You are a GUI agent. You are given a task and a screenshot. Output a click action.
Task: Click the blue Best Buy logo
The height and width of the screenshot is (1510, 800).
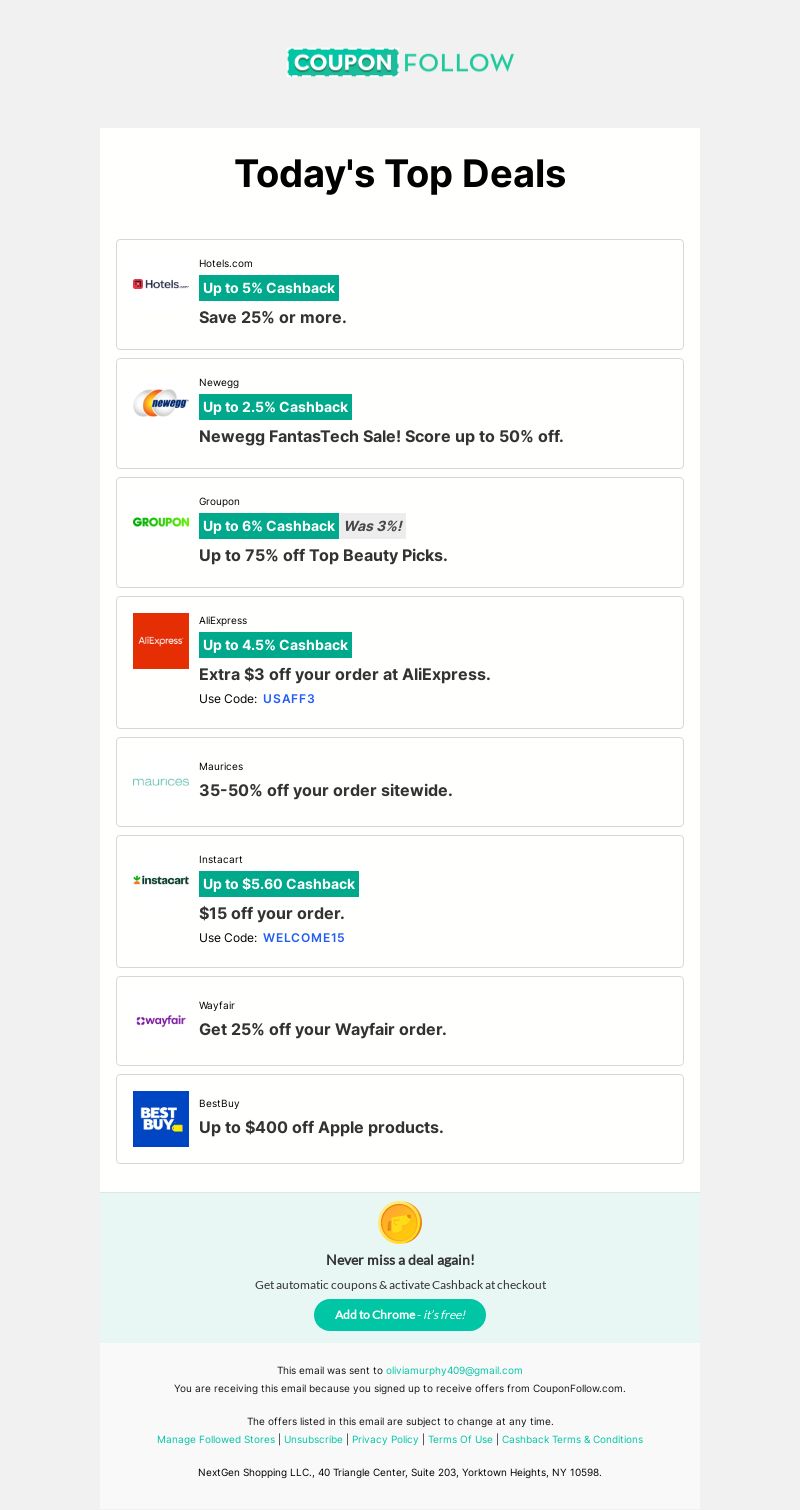(161, 1119)
